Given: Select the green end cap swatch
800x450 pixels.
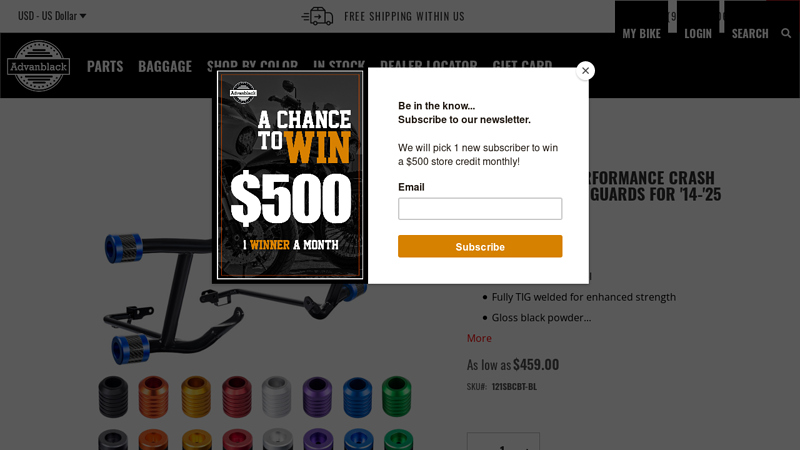Looking at the screenshot, I should (397, 397).
